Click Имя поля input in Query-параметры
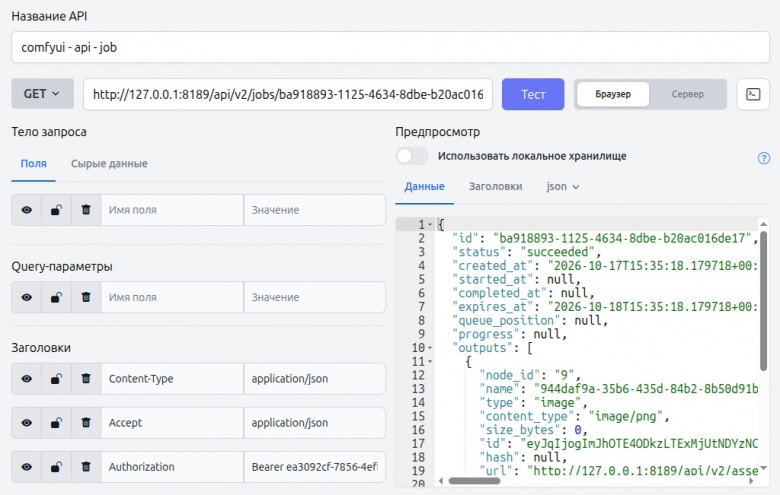The width and height of the screenshot is (780, 495). pos(172,297)
